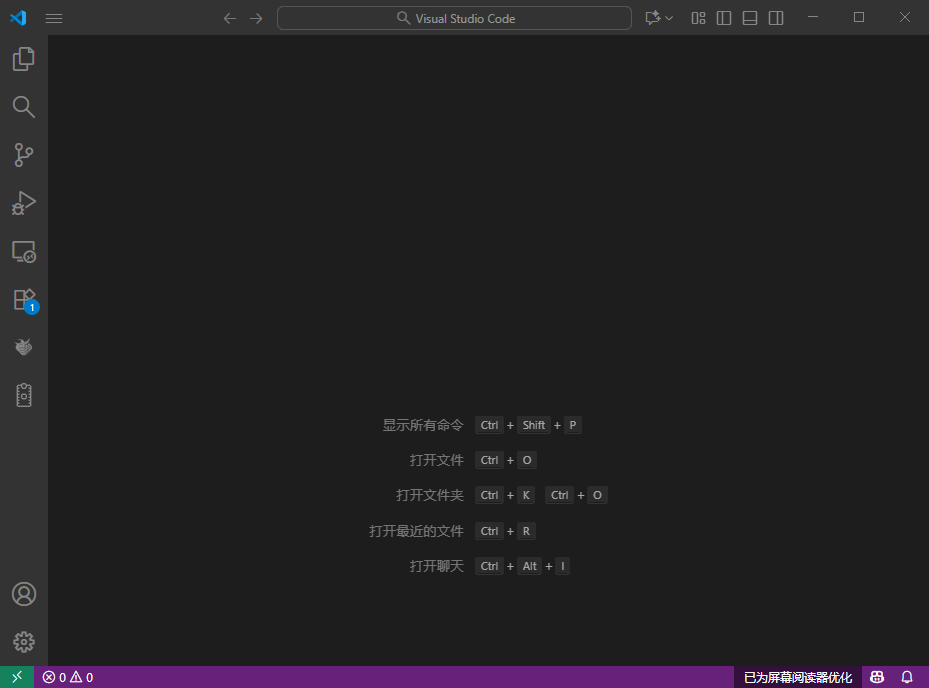The height and width of the screenshot is (688, 929).
Task: Open the Extensions view showing 1 update
Action: coord(23,299)
